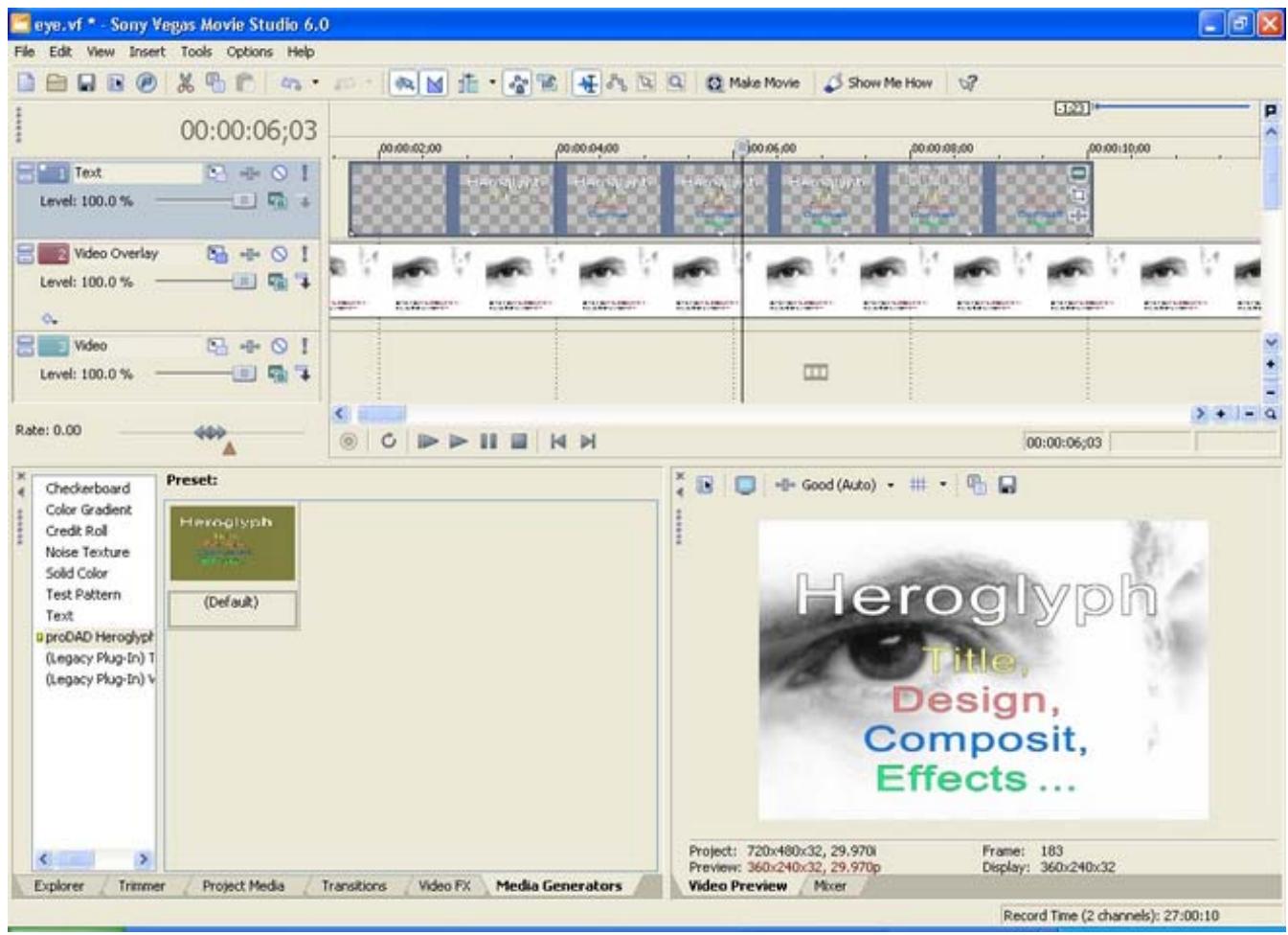The width and height of the screenshot is (1288, 935).
Task: Save the project with the floppy disk icon
Action: (86, 83)
